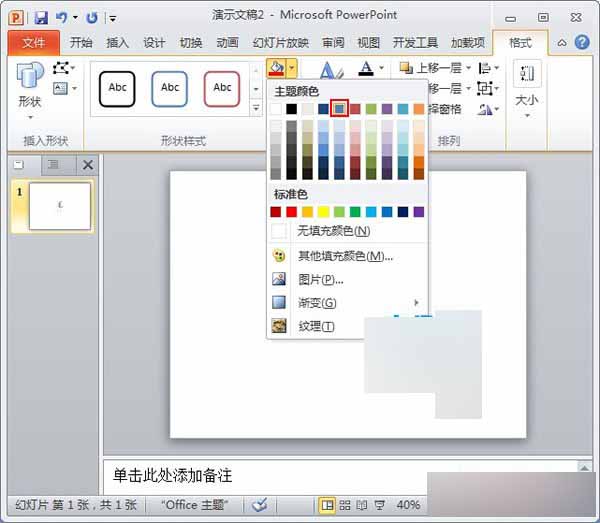Click the Text Fill A icon

[x=366, y=68]
